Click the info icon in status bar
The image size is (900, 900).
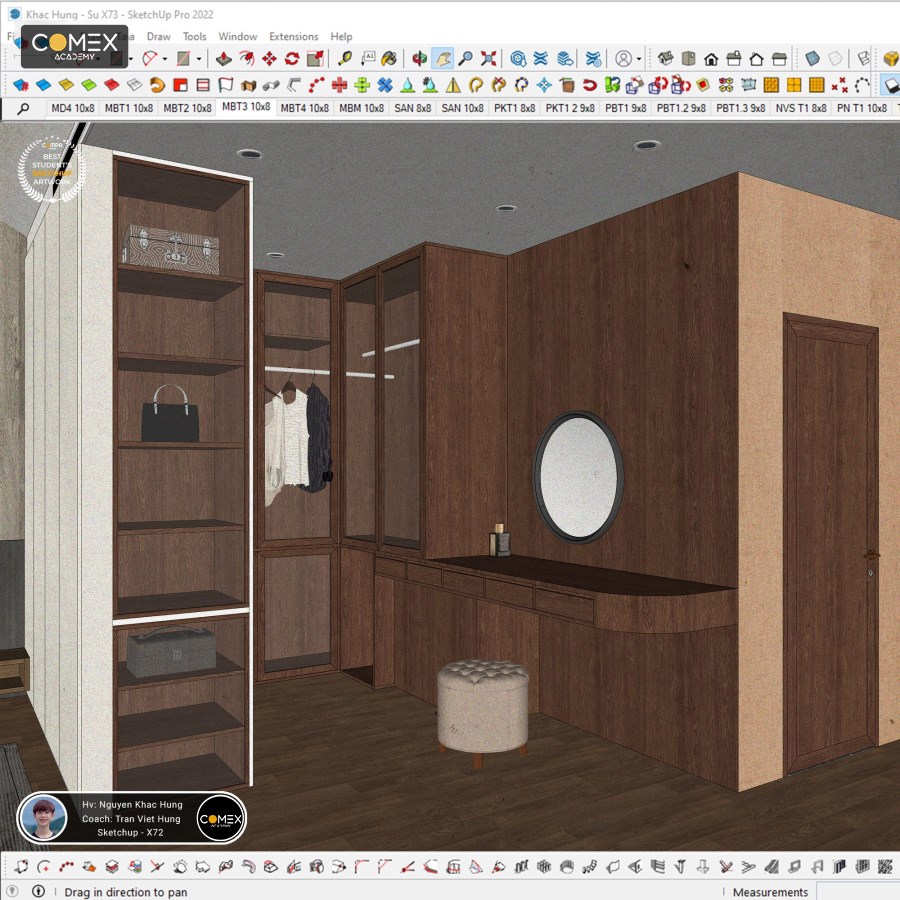[38, 891]
